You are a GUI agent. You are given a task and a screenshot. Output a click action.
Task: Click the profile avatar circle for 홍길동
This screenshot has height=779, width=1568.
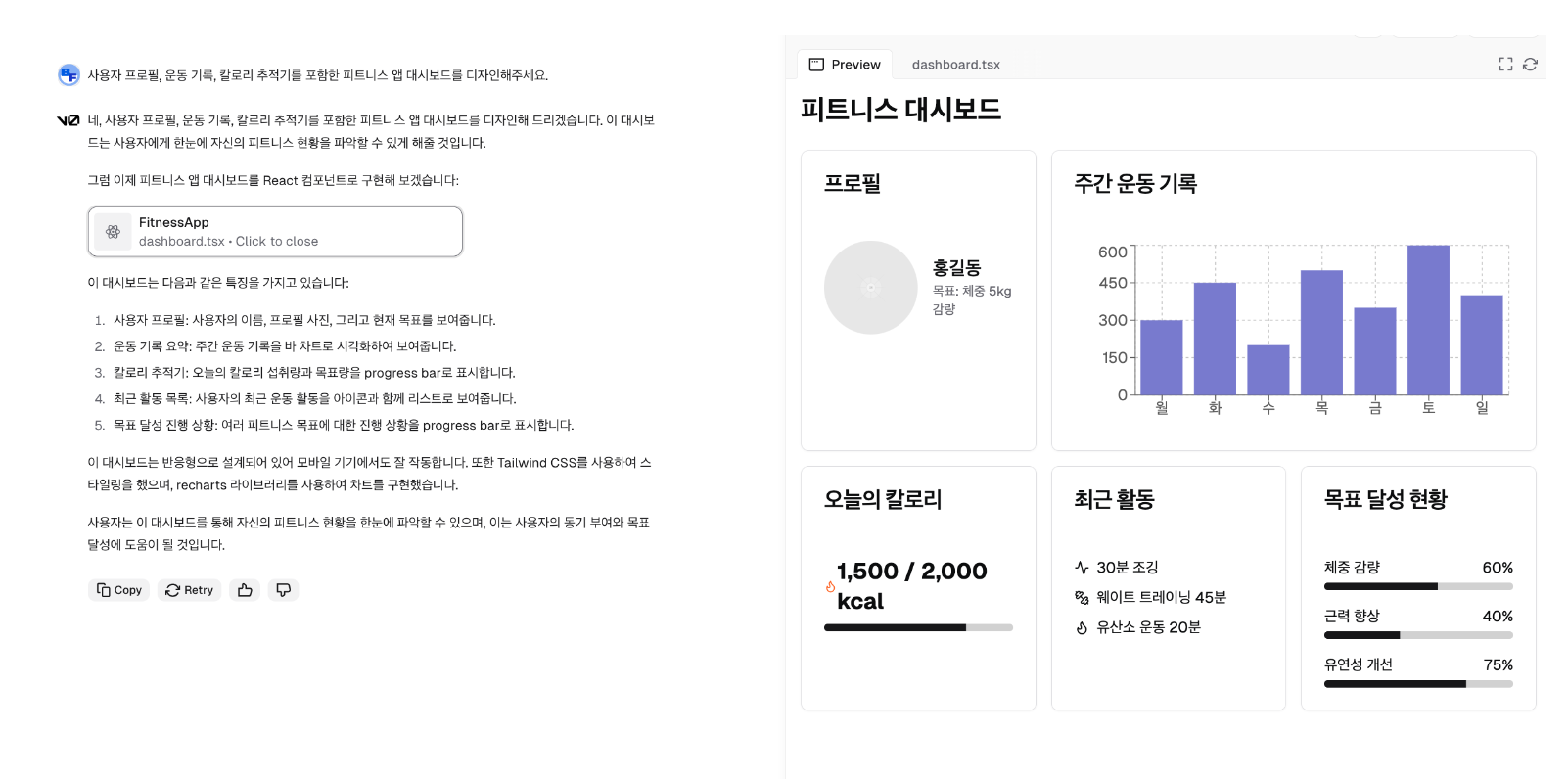pyautogui.click(x=870, y=287)
